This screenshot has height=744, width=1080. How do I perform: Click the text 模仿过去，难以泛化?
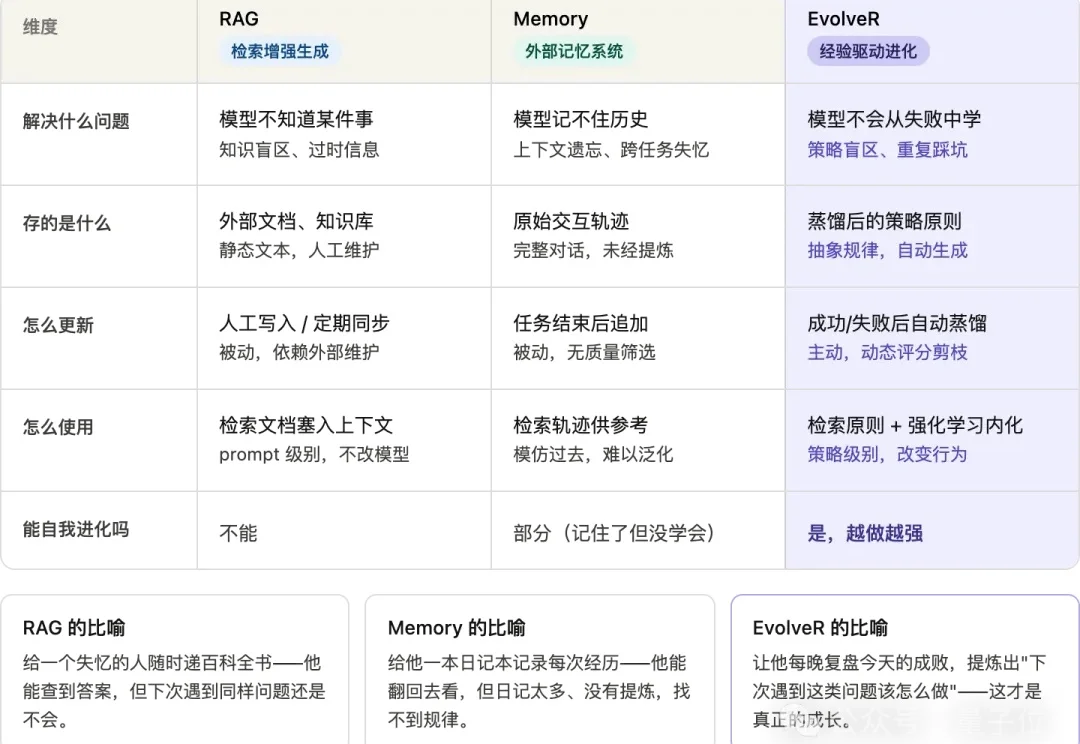pyautogui.click(x=593, y=454)
